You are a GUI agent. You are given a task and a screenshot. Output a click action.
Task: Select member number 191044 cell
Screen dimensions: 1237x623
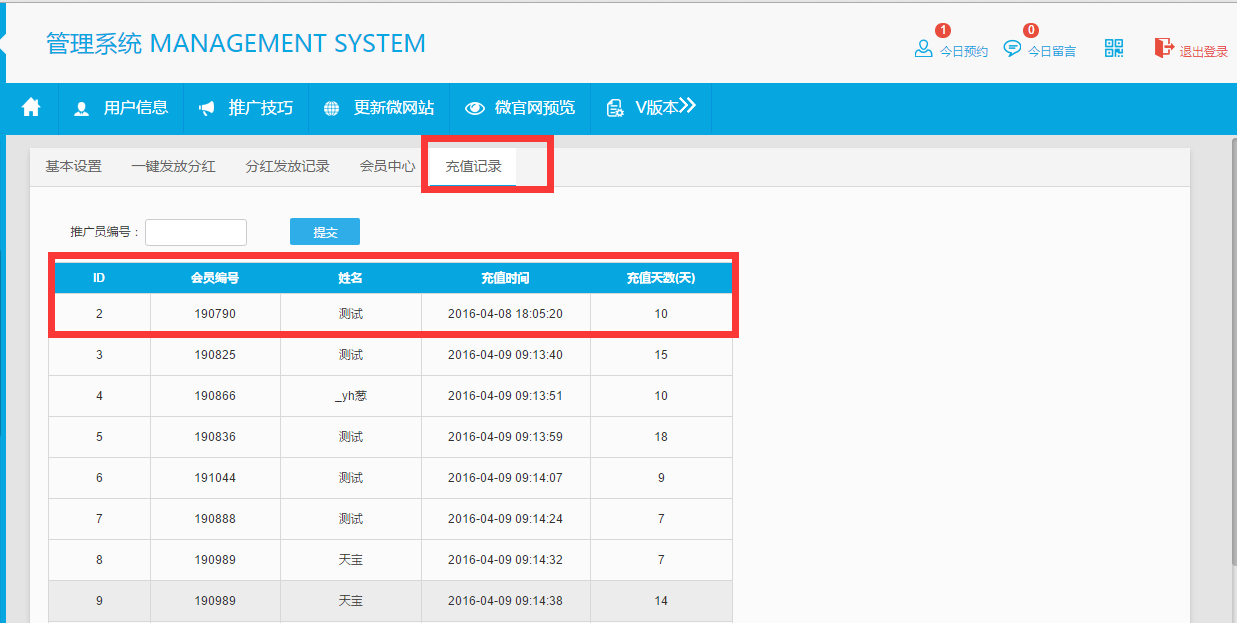pyautogui.click(x=215, y=478)
